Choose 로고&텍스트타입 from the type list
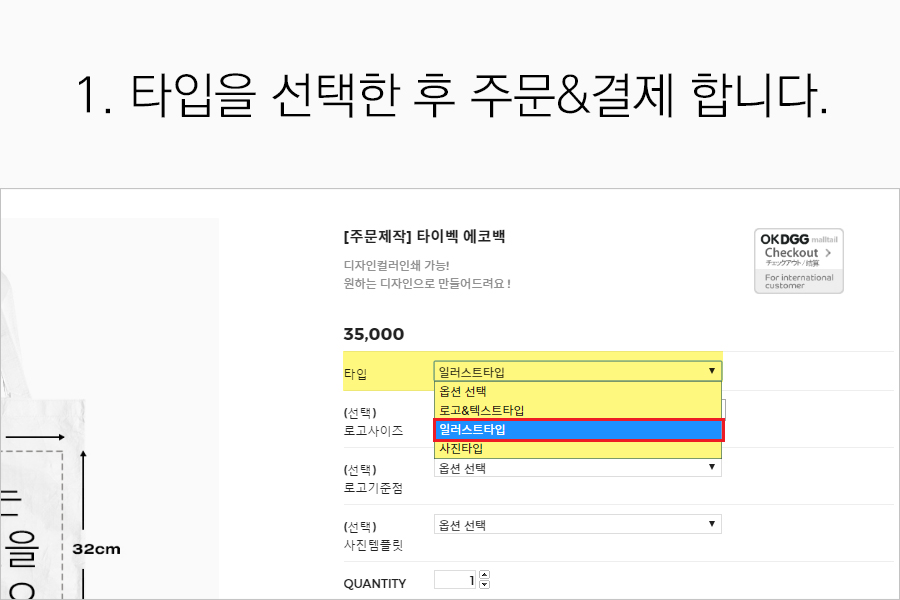This screenshot has width=900, height=600. pyautogui.click(x=577, y=411)
